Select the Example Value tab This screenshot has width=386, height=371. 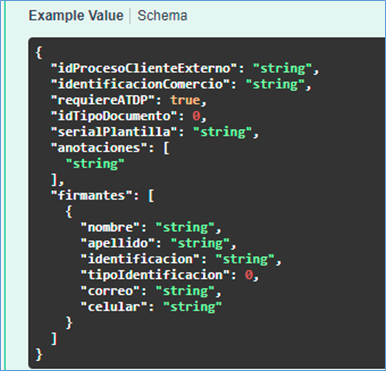76,16
